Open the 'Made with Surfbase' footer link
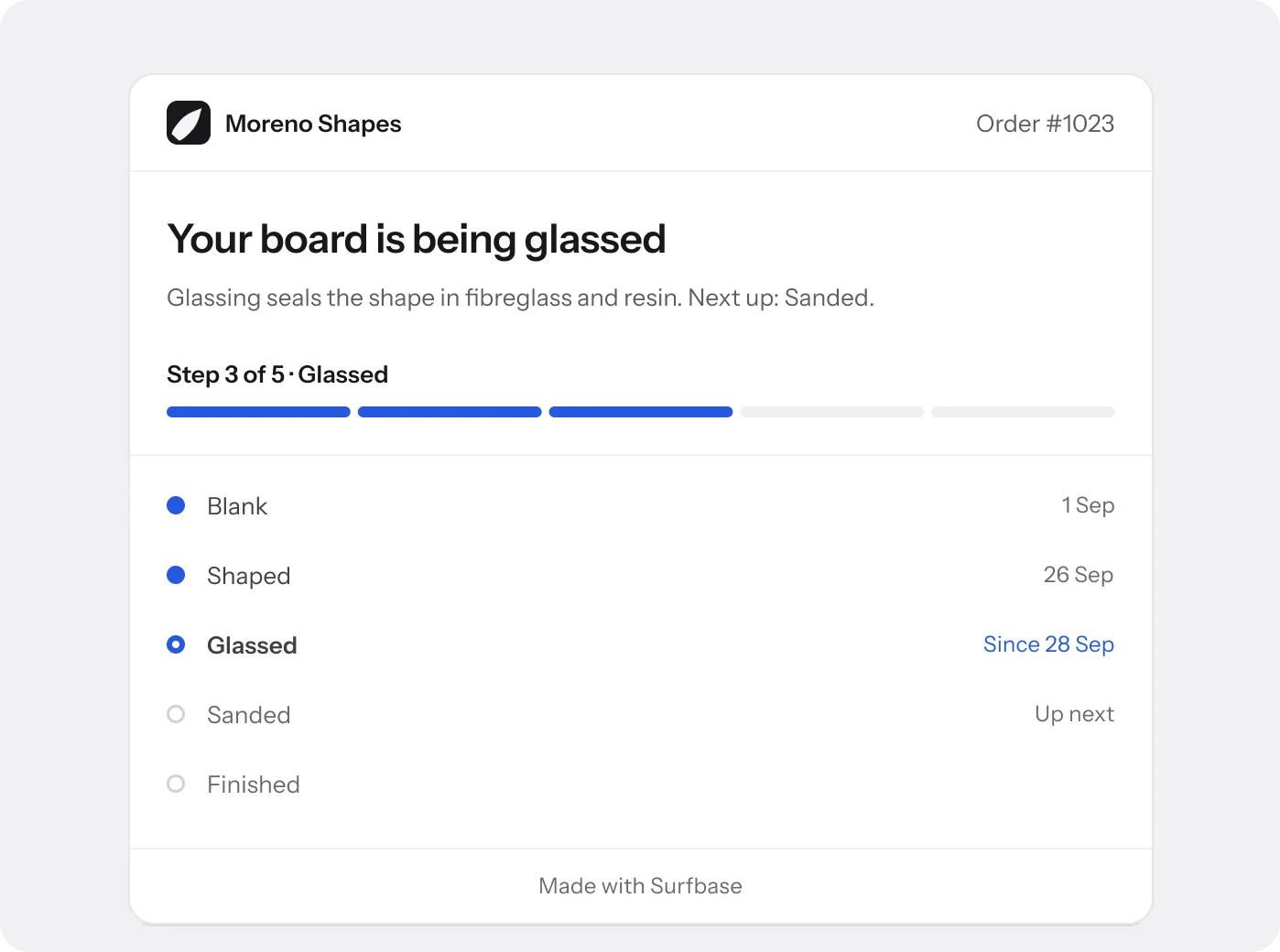Viewport: 1280px width, 952px height. (641, 886)
